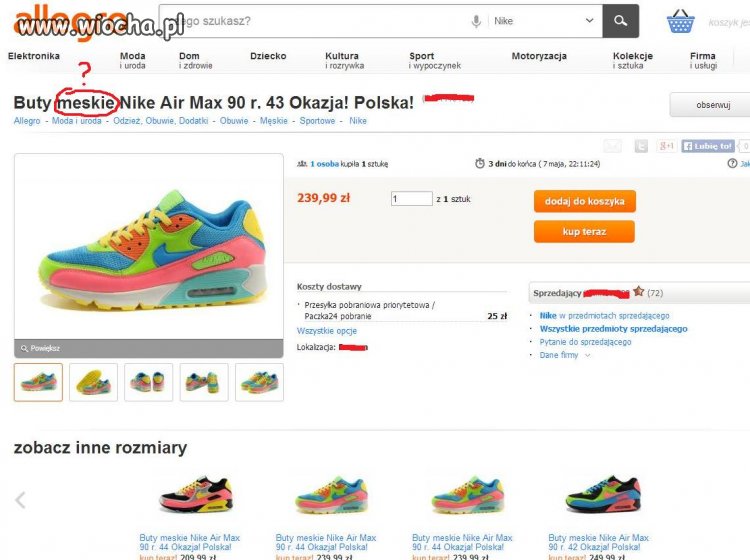Screen dimensions: 750x560
Task: Click the Powiększ magnifier under the photo
Action: (x=40, y=348)
